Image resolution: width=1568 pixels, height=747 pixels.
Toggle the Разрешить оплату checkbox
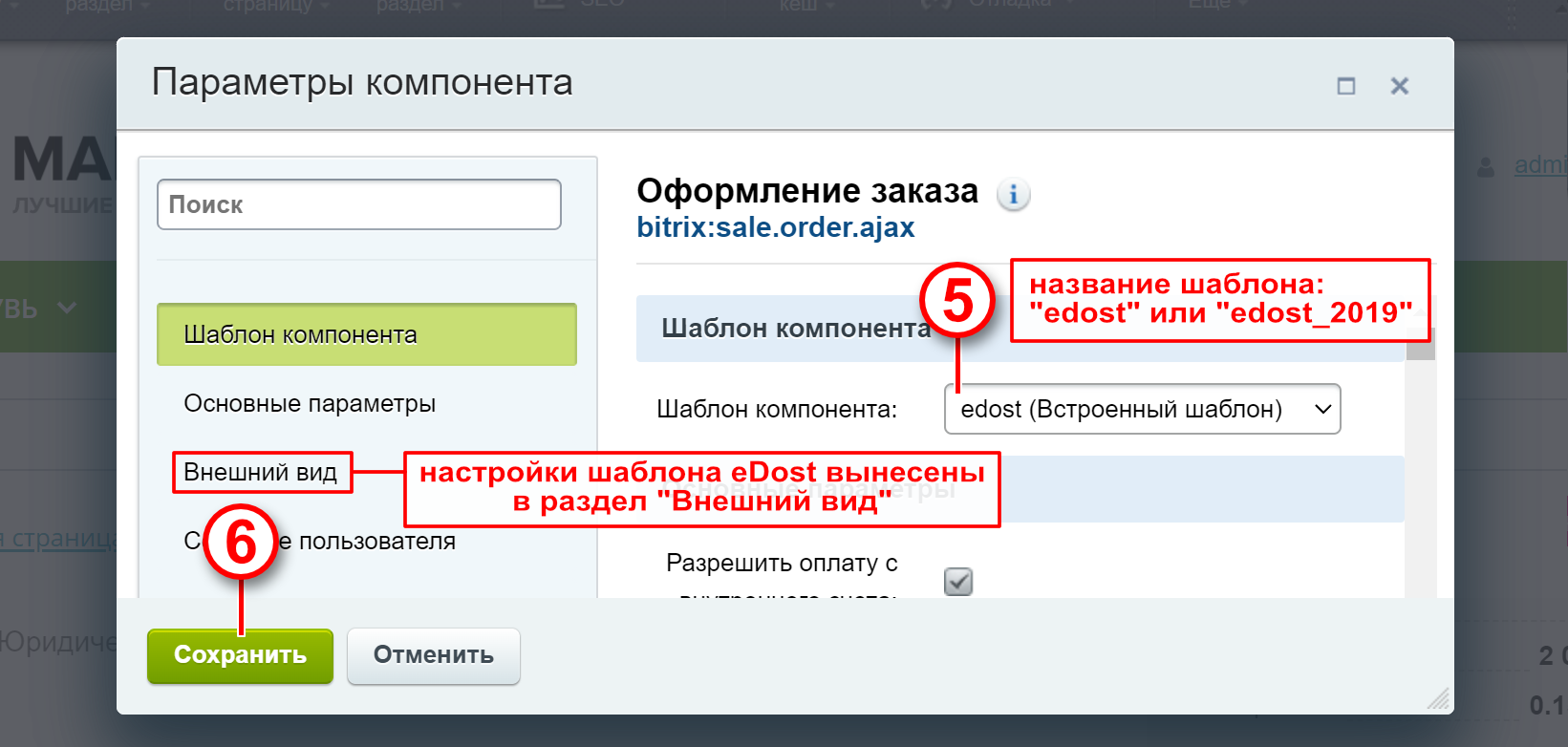[x=958, y=581]
